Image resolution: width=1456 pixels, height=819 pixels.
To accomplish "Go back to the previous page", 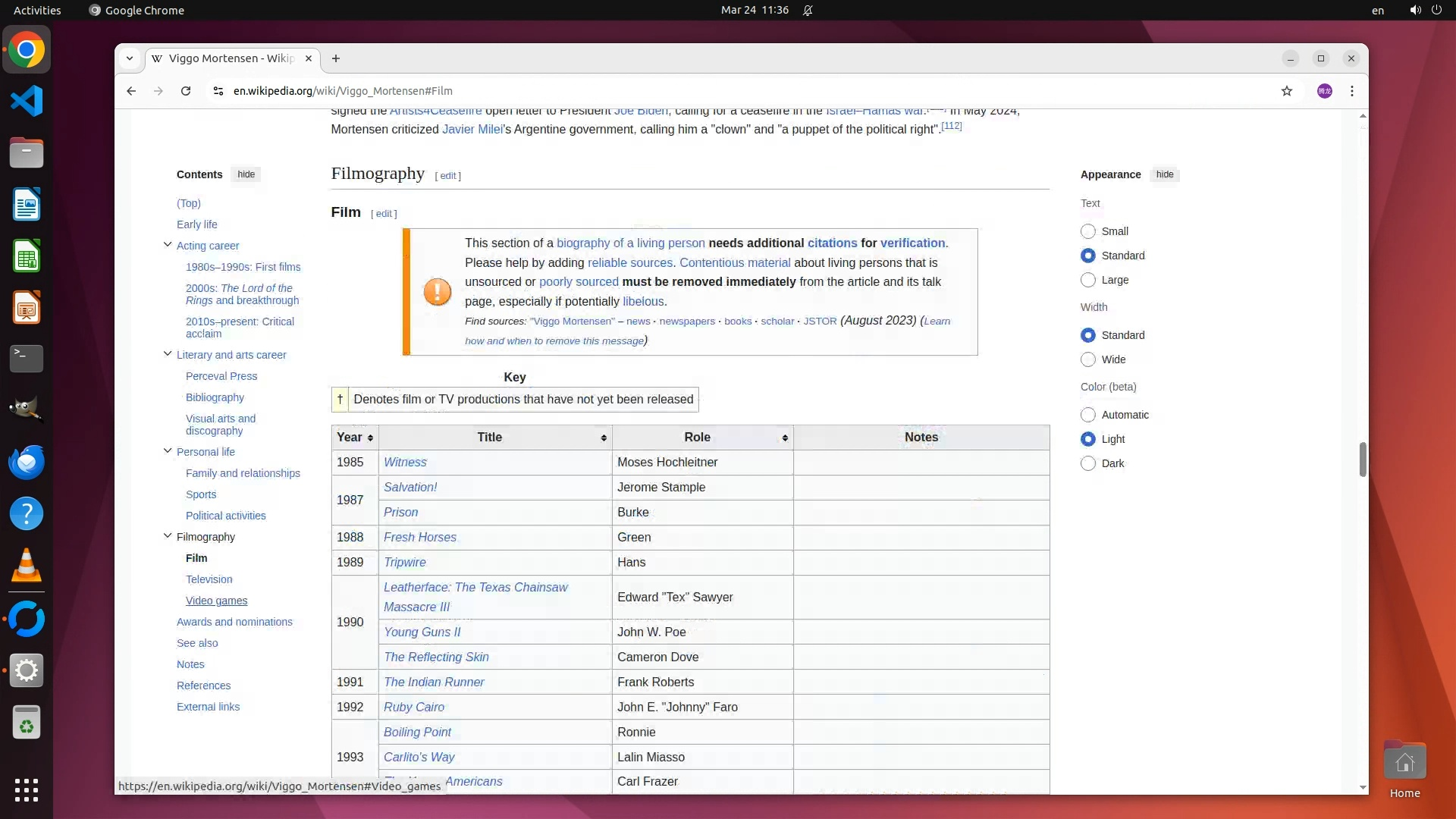I will click(x=131, y=91).
